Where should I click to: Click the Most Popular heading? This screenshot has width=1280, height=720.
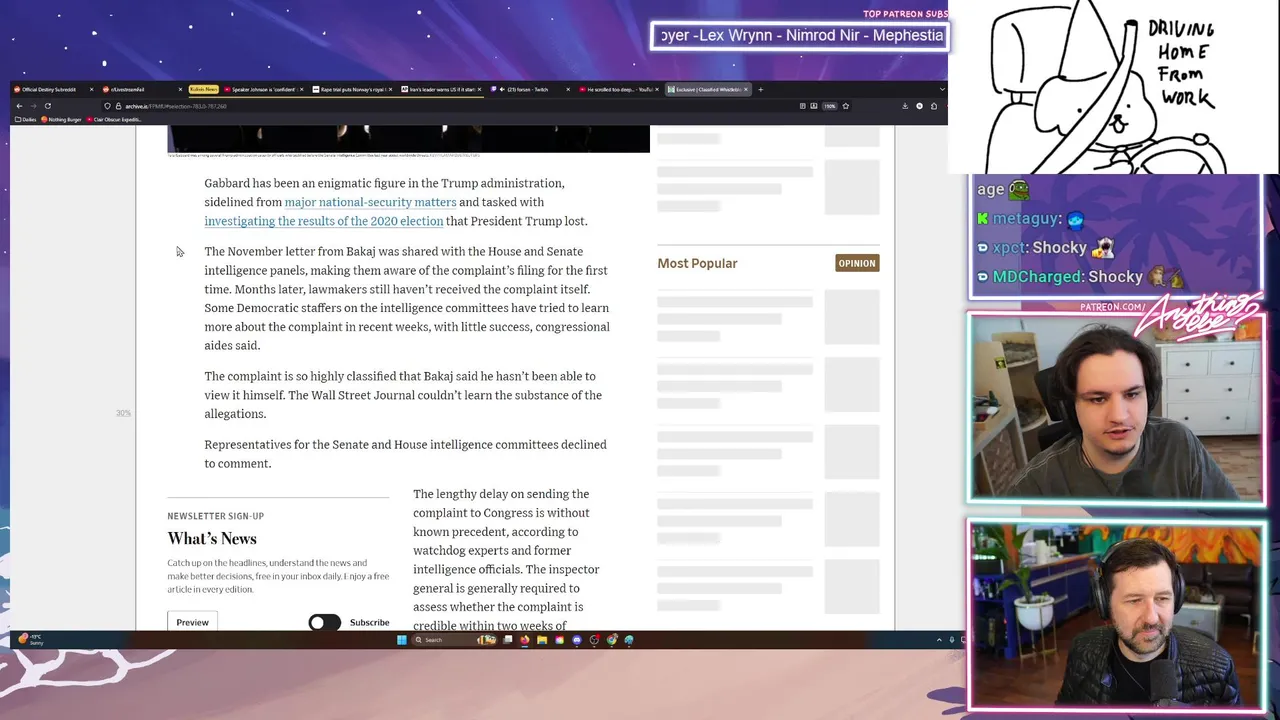(x=697, y=263)
